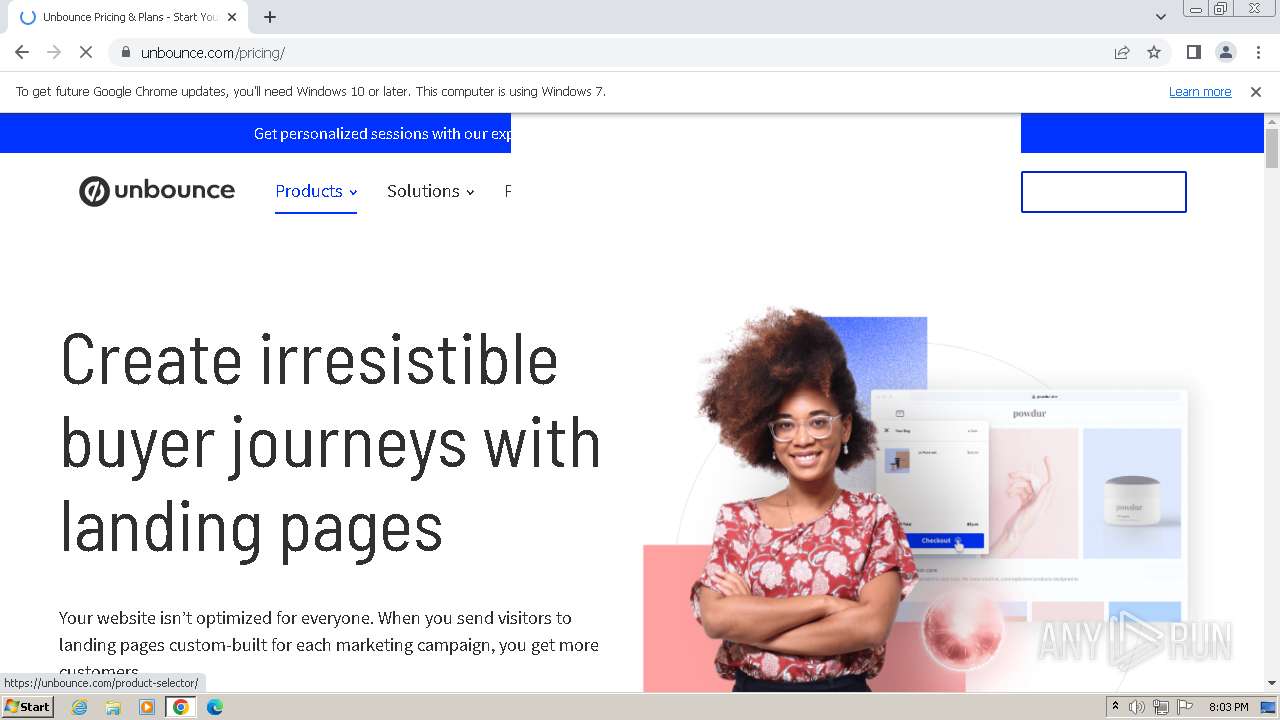
Task: Click the scroll down arrow
Action: pos(1272,683)
